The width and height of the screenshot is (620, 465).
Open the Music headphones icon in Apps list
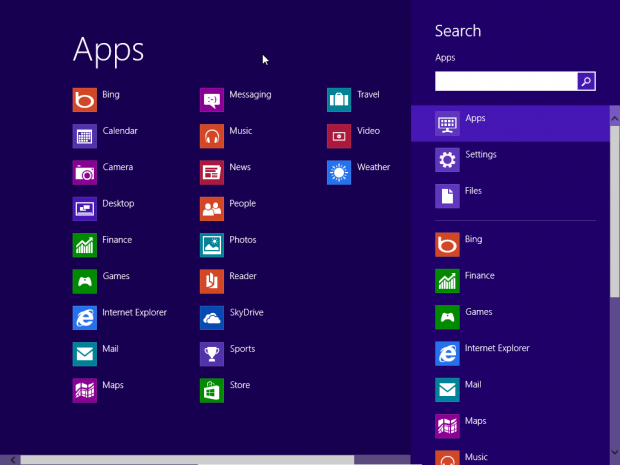(212, 136)
